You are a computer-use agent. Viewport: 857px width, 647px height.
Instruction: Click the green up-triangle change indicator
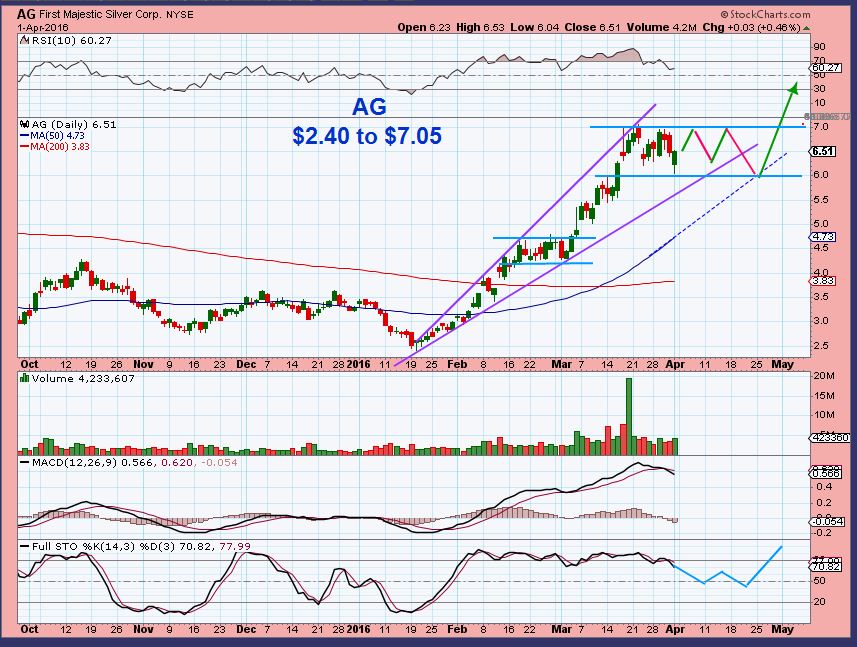coord(807,28)
